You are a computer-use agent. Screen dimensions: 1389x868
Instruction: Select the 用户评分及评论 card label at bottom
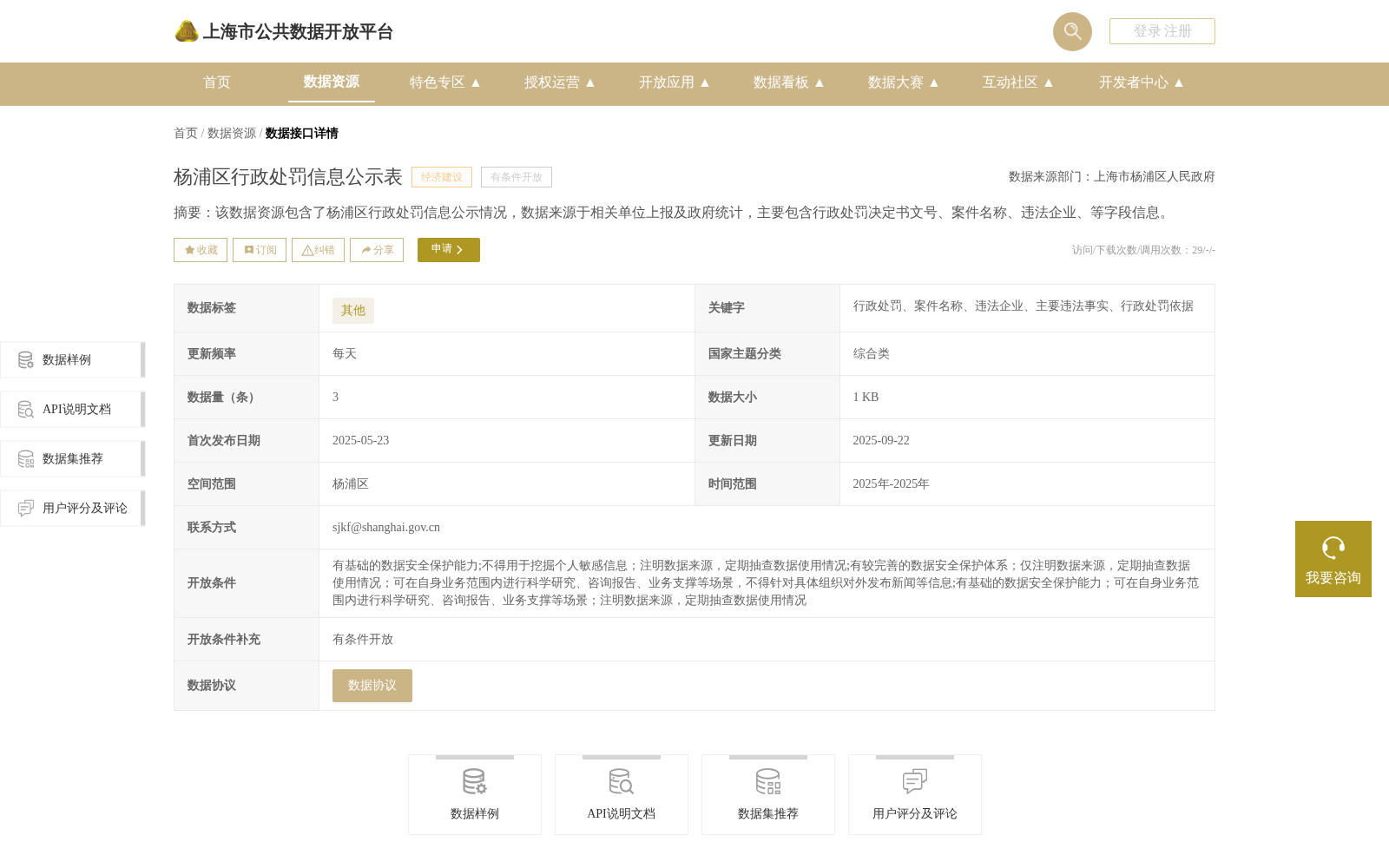click(x=915, y=813)
